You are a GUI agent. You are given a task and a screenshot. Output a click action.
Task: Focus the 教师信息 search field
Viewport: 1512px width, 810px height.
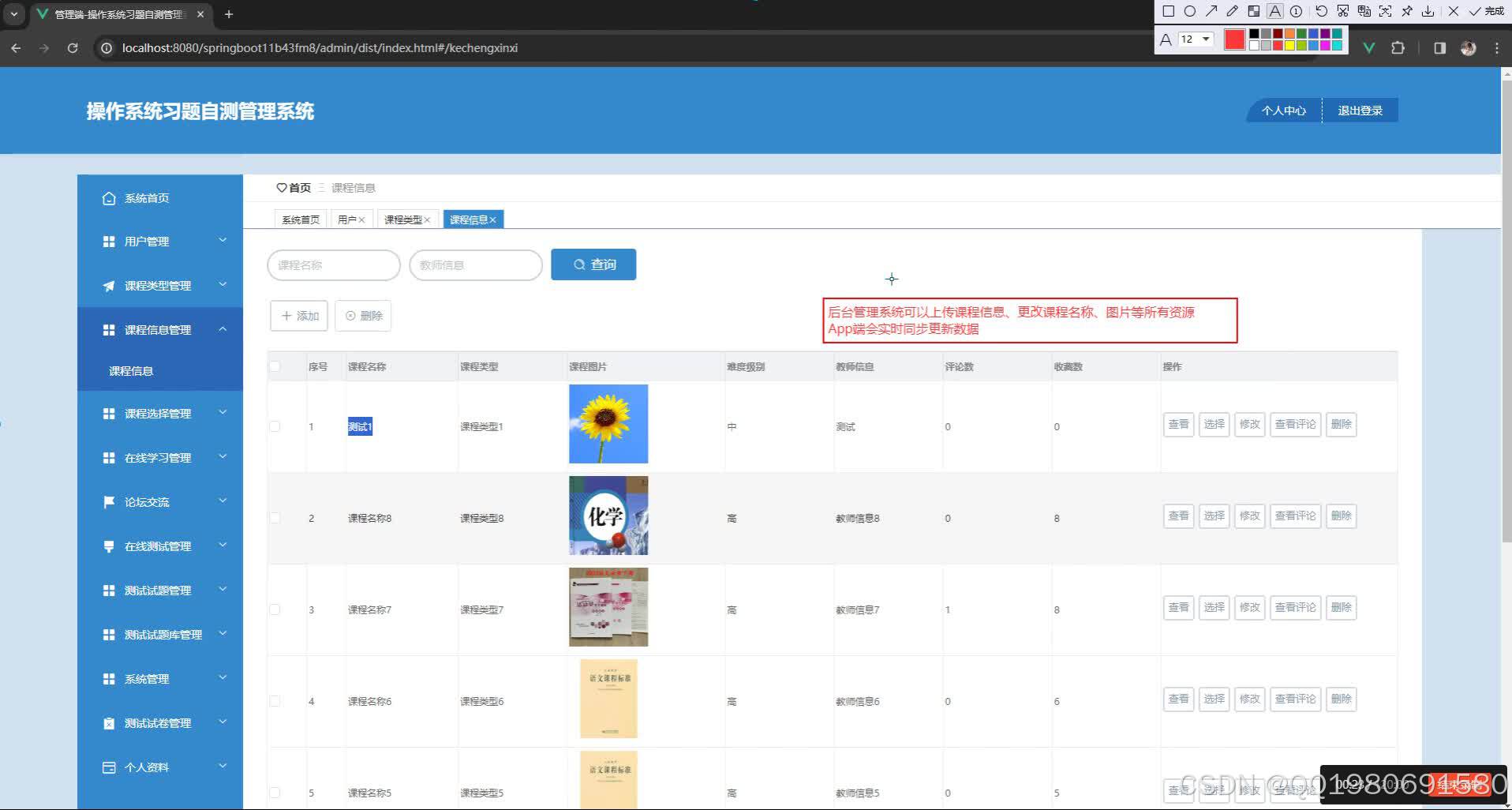(476, 265)
